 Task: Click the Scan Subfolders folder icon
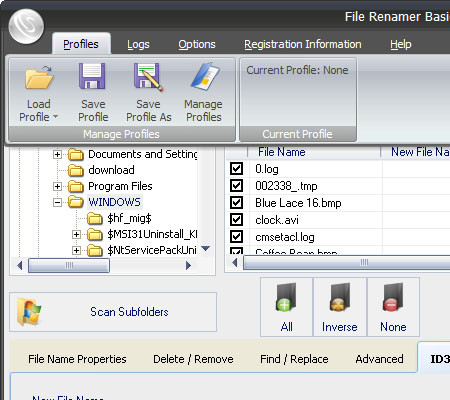[x=29, y=311]
